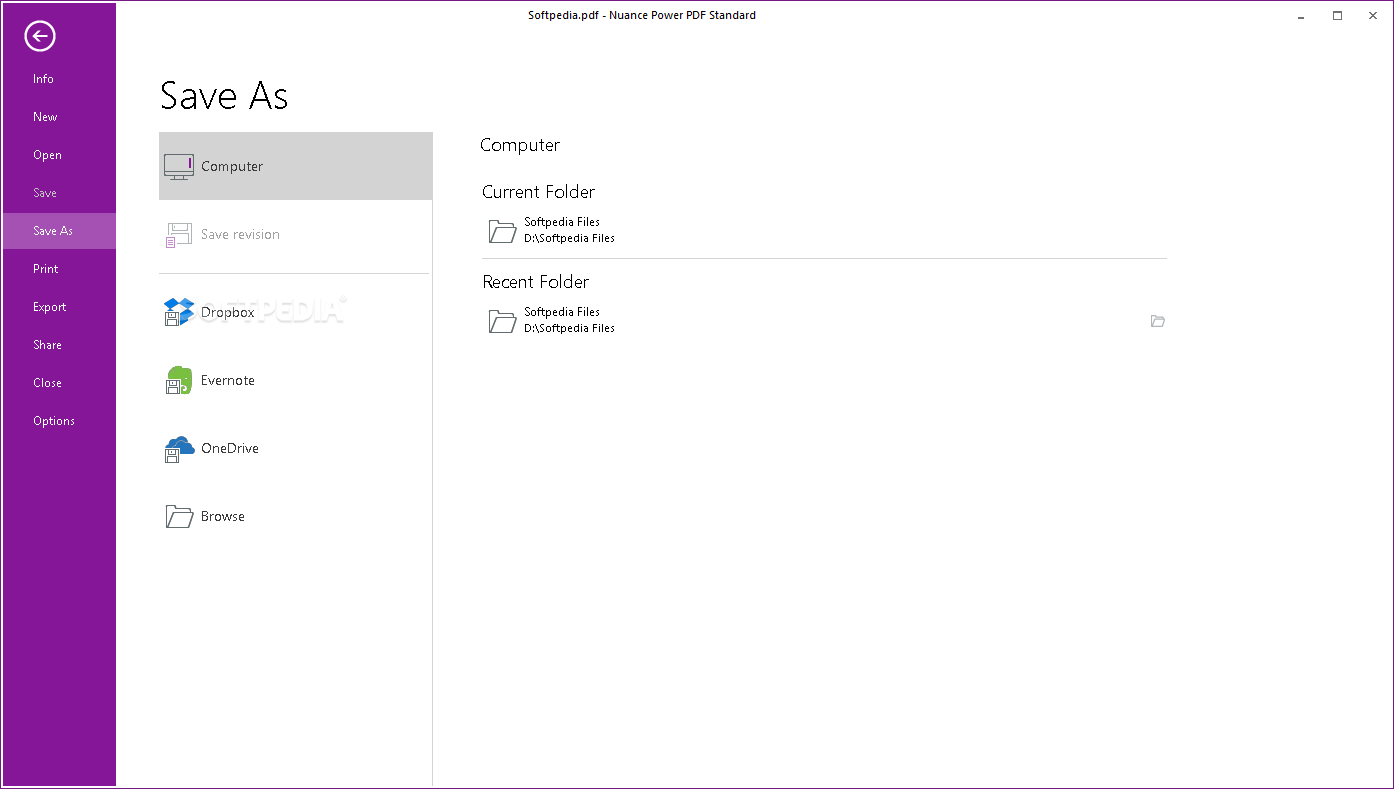Choose OneDrive as save destination
This screenshot has width=1394, height=789.
295,448
